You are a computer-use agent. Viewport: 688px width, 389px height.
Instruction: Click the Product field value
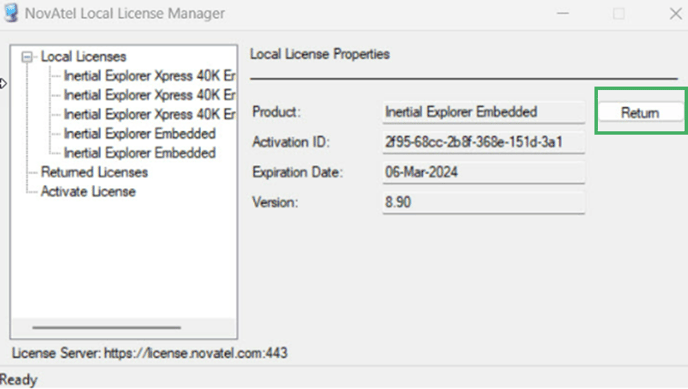click(x=484, y=112)
